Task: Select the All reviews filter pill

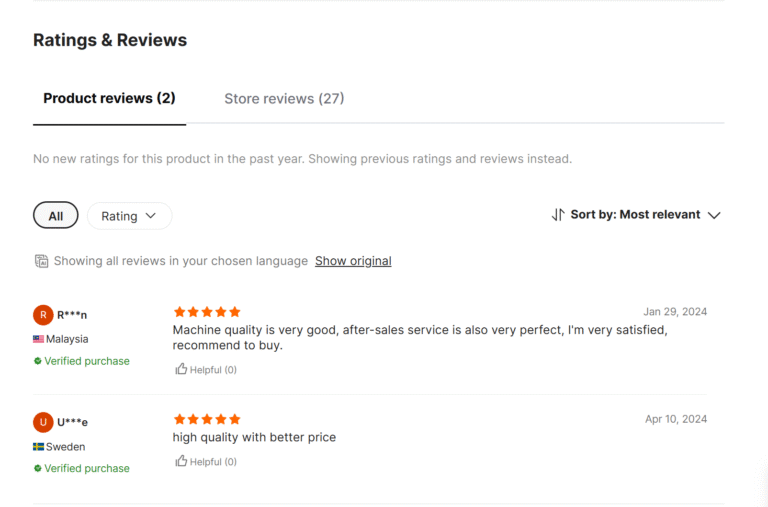Action: 56,216
